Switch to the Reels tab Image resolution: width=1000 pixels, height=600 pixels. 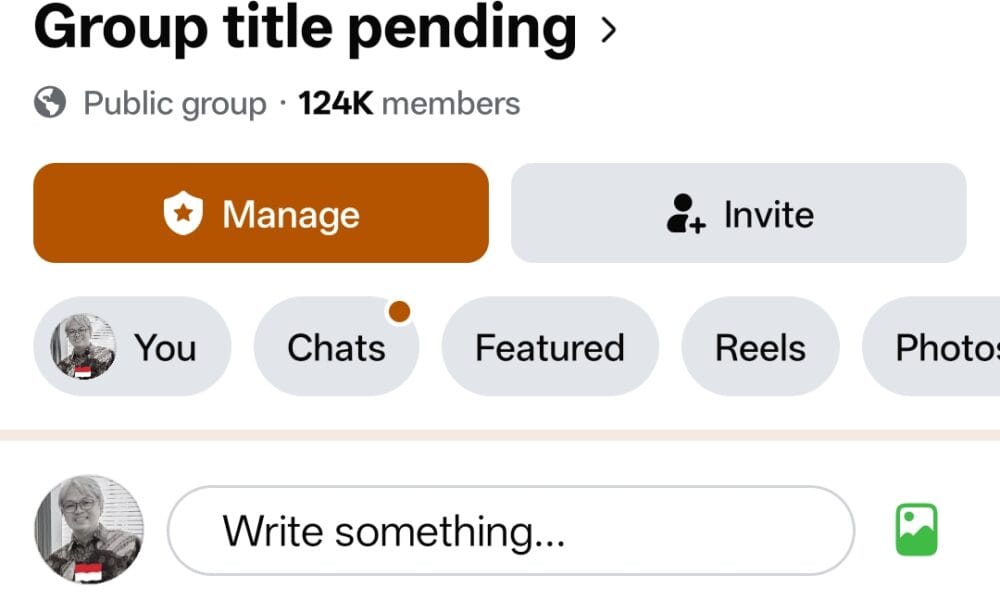click(760, 346)
